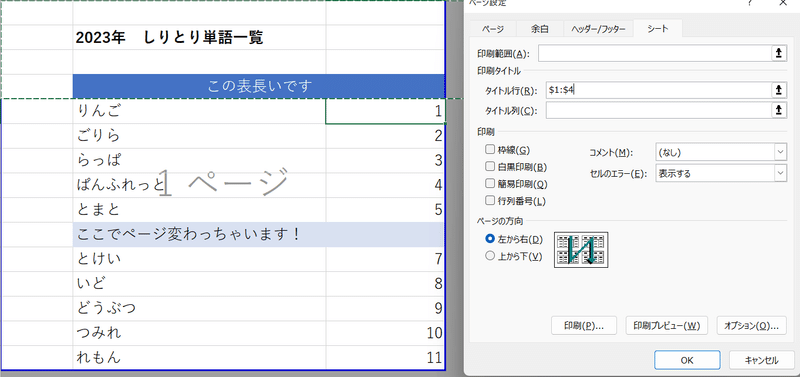Image resolution: width=800 pixels, height=377 pixels.
Task: Open the オプション(O)... button
Action: (752, 325)
